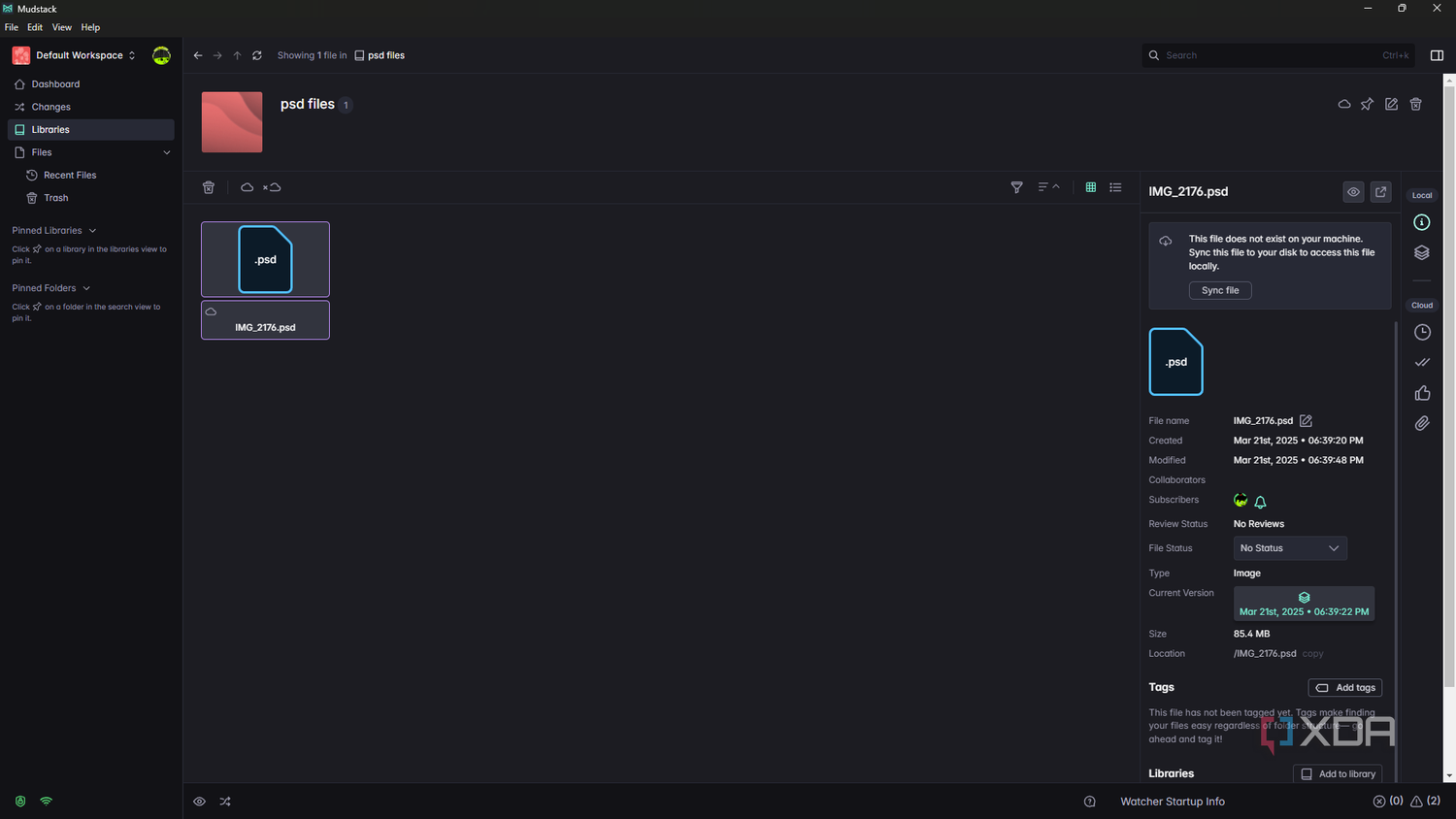
Task: Open the local versions layers tab
Action: (1422, 253)
